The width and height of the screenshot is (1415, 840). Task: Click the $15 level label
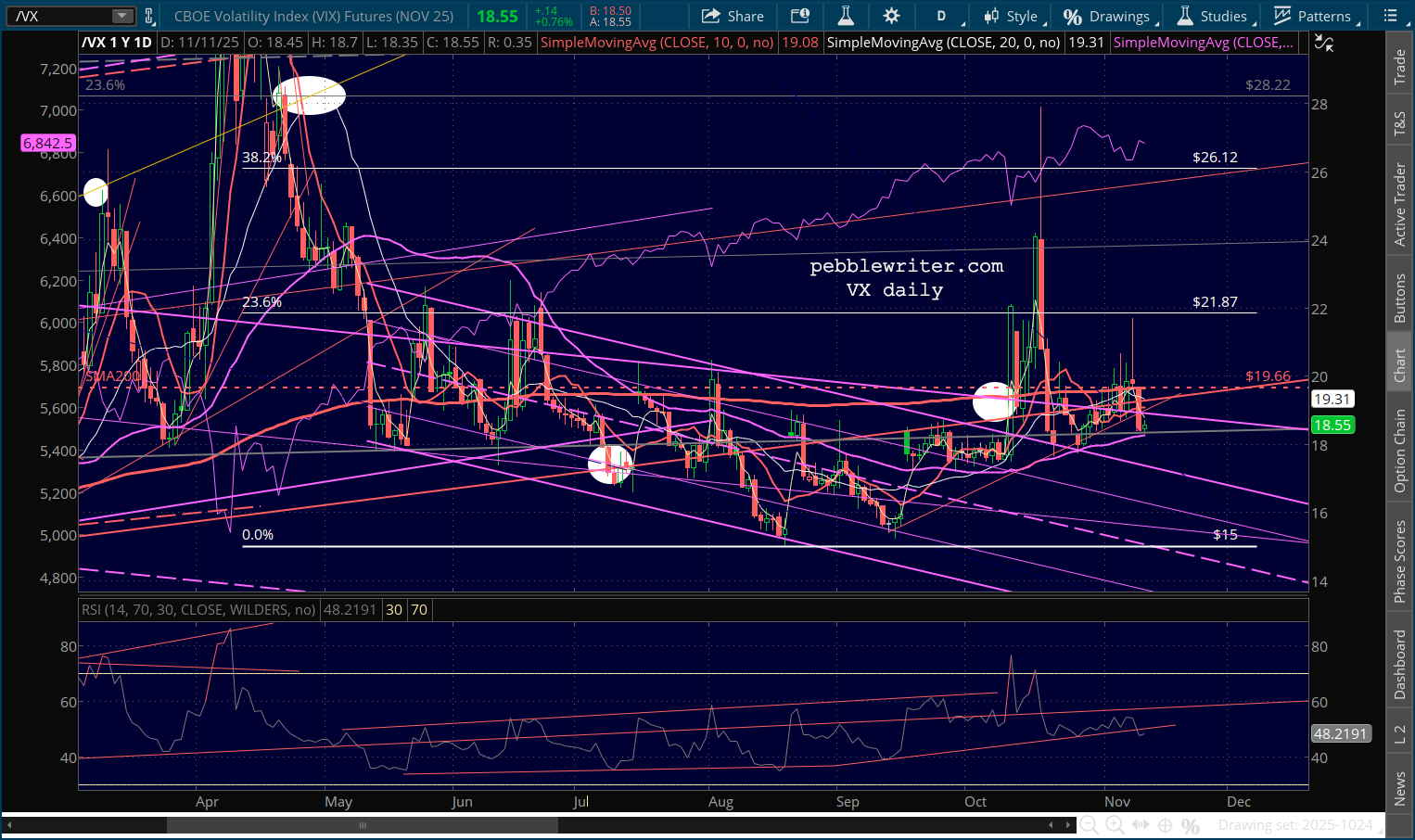coord(1225,535)
